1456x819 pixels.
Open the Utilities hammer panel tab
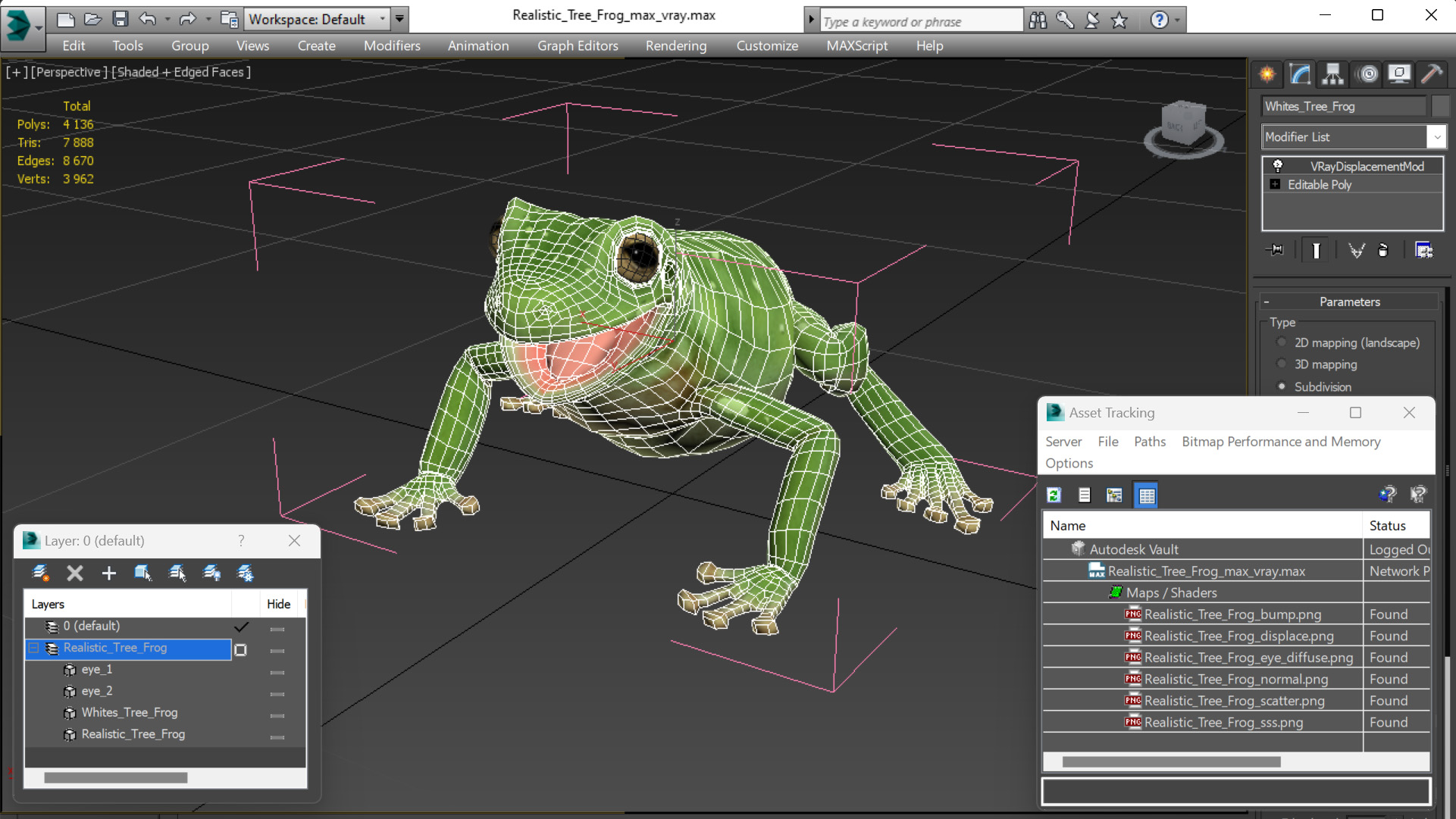1432,74
